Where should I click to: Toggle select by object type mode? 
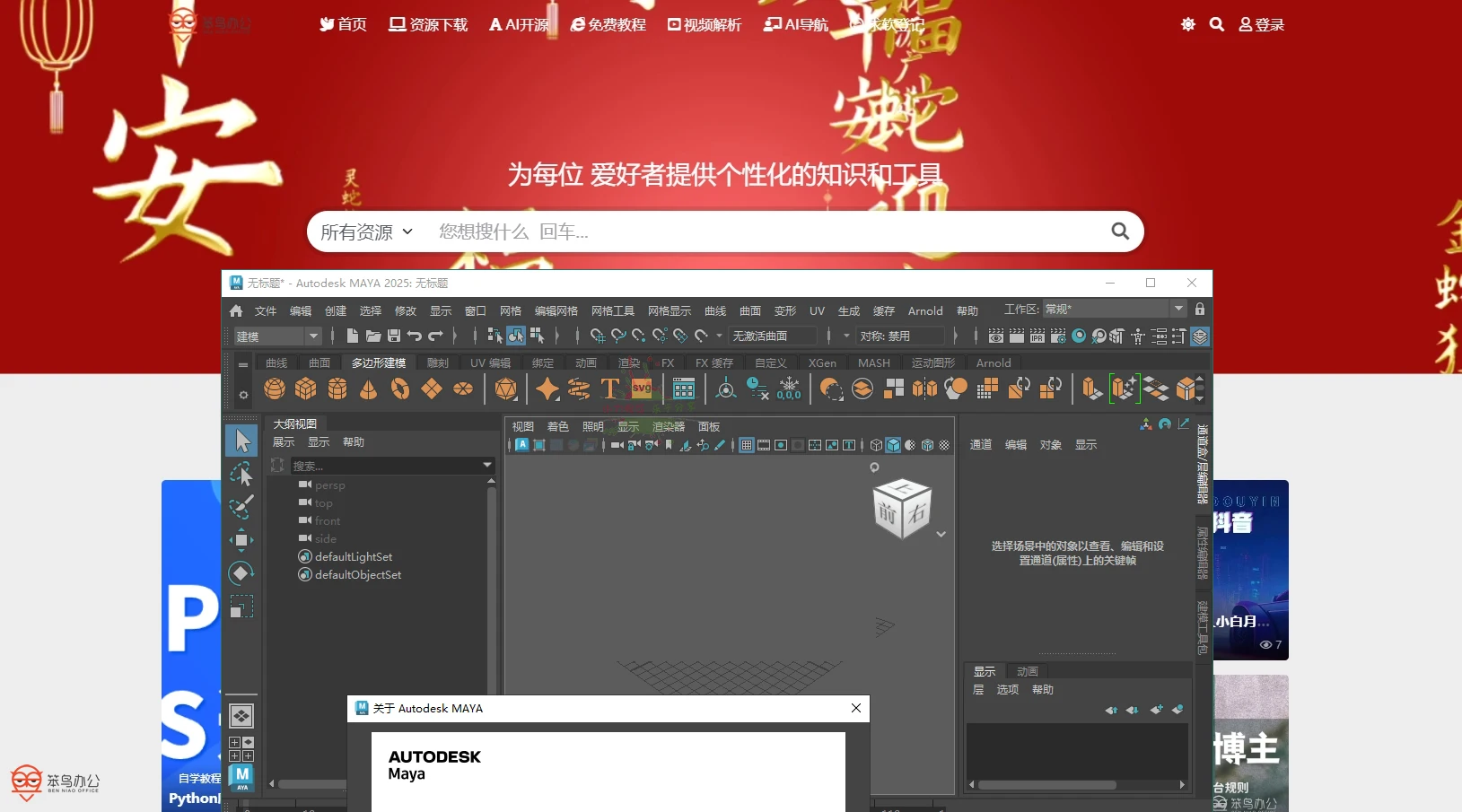click(x=516, y=336)
